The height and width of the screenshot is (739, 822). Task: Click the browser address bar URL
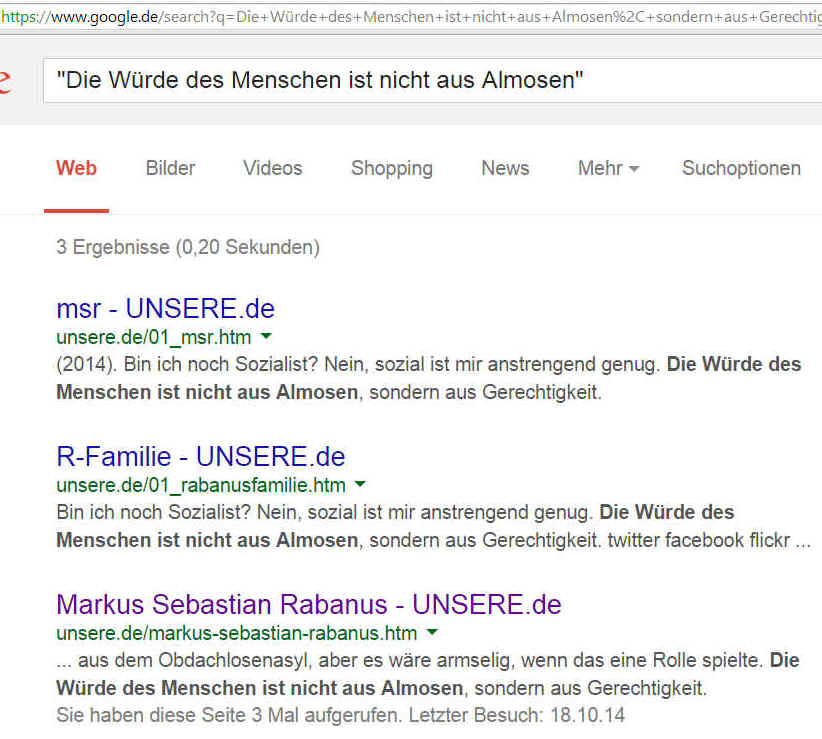pos(410,17)
